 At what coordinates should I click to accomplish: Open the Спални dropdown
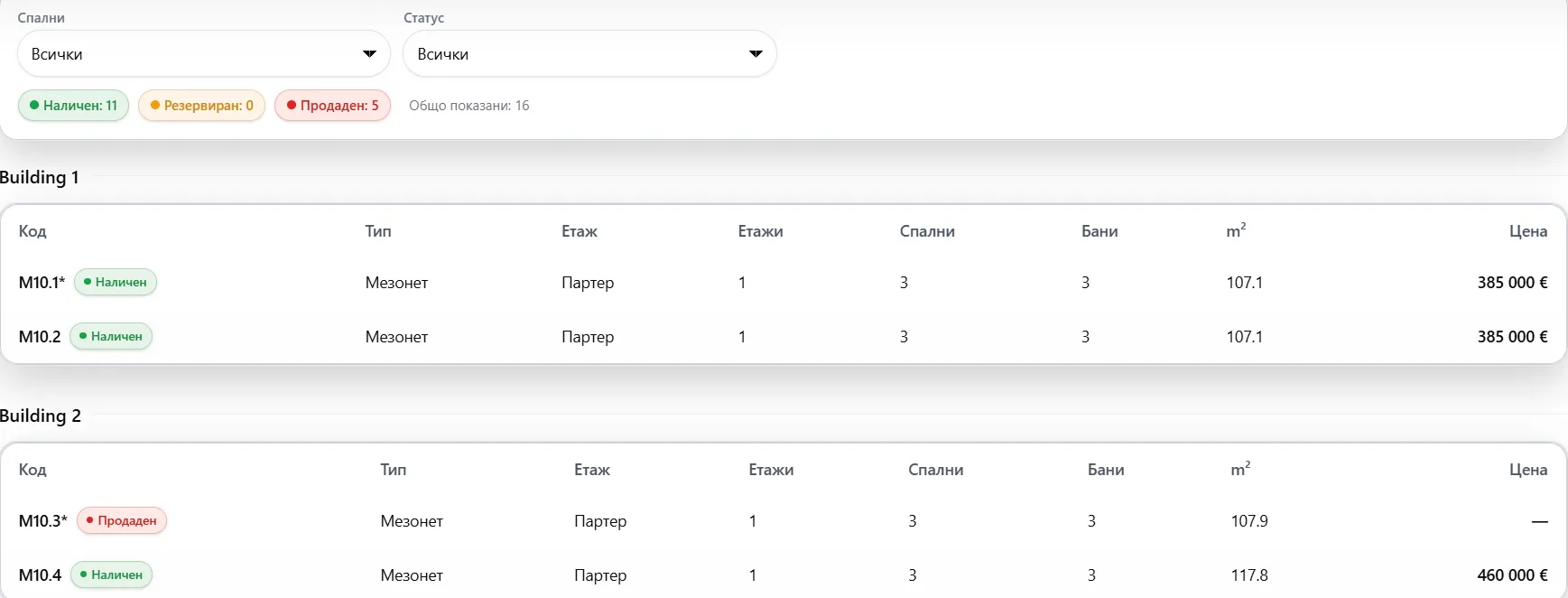pyautogui.click(x=203, y=54)
